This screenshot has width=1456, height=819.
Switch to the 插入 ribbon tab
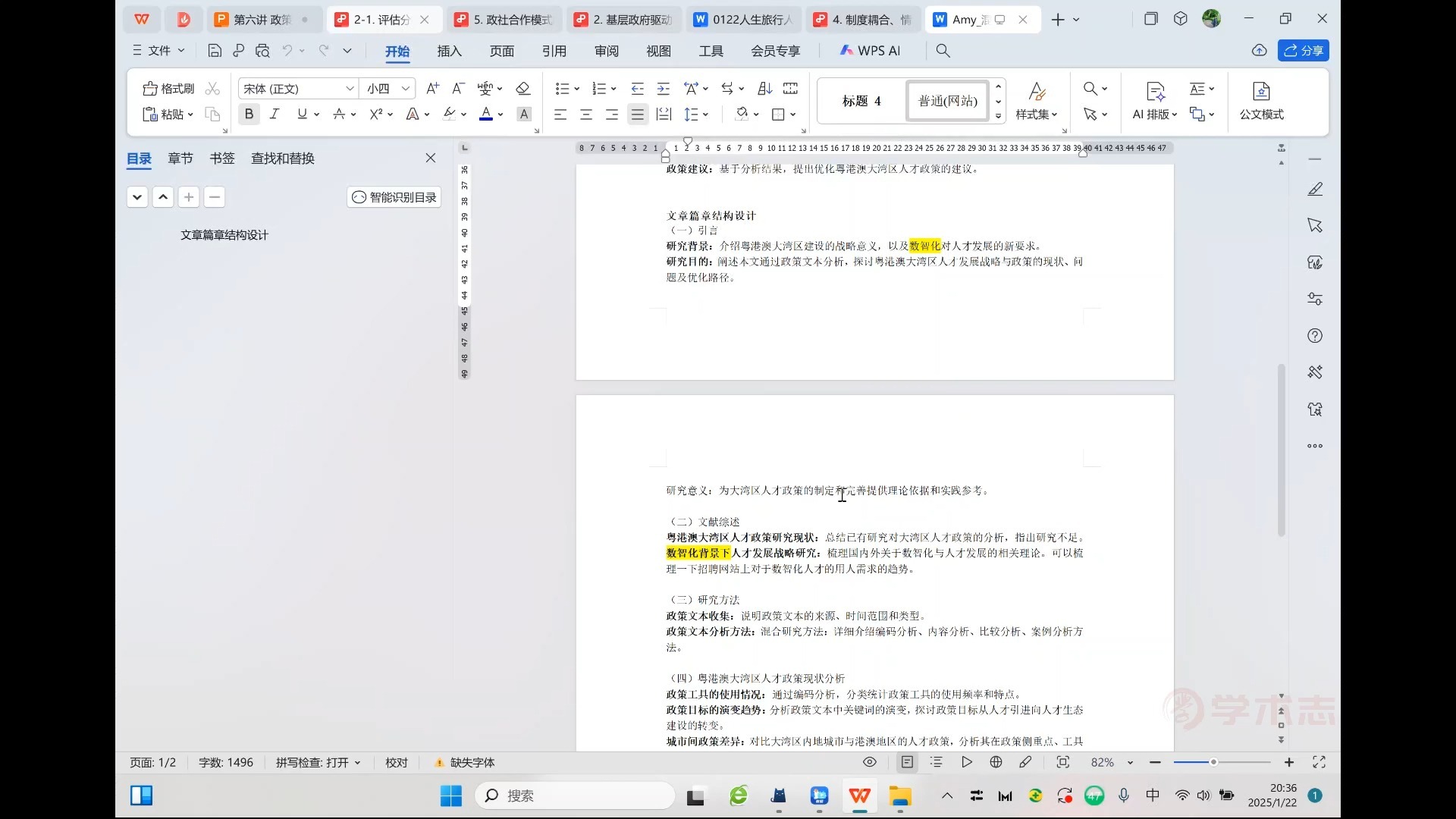[x=449, y=52]
